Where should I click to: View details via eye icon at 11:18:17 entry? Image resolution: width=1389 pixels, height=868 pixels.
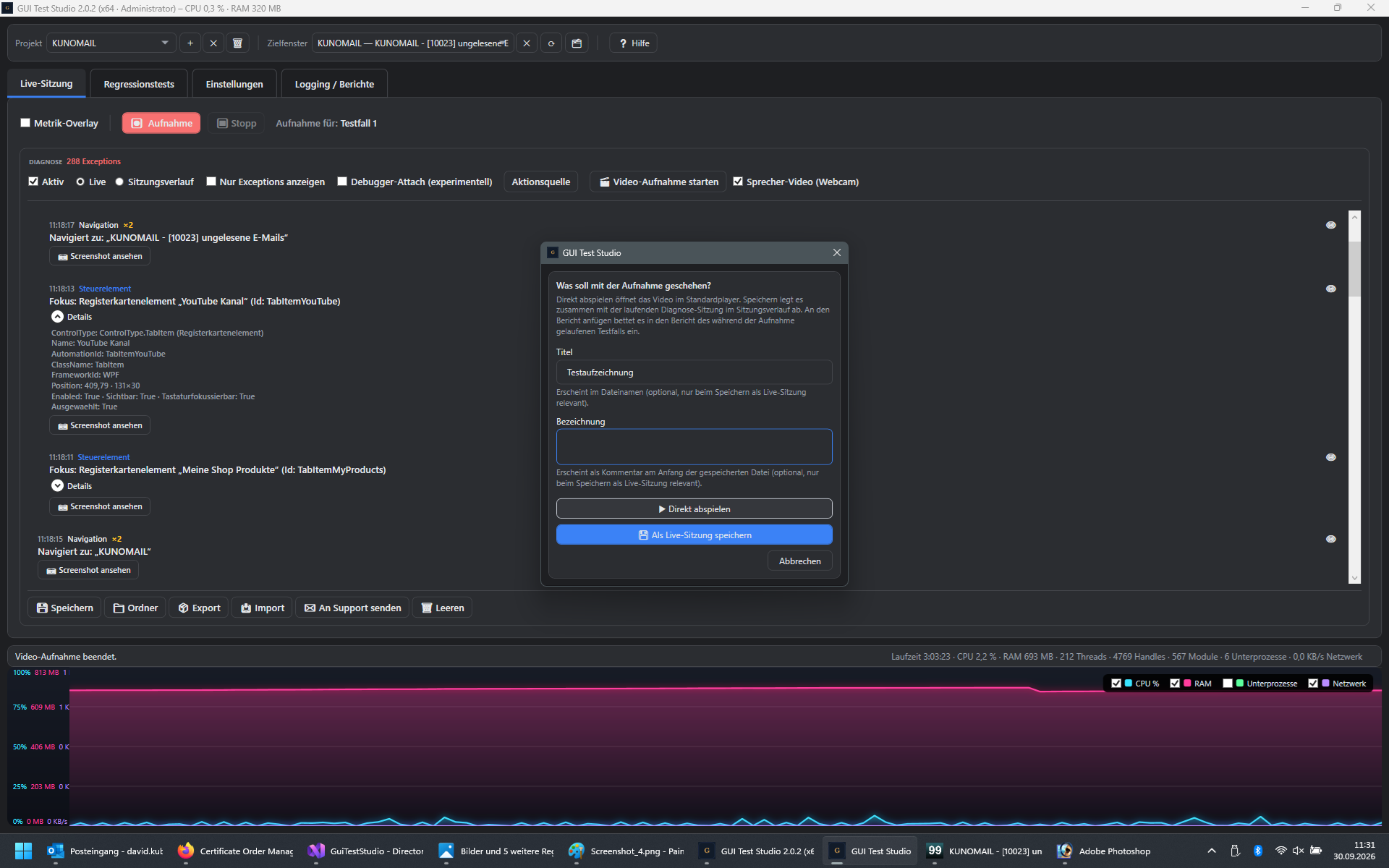point(1330,225)
